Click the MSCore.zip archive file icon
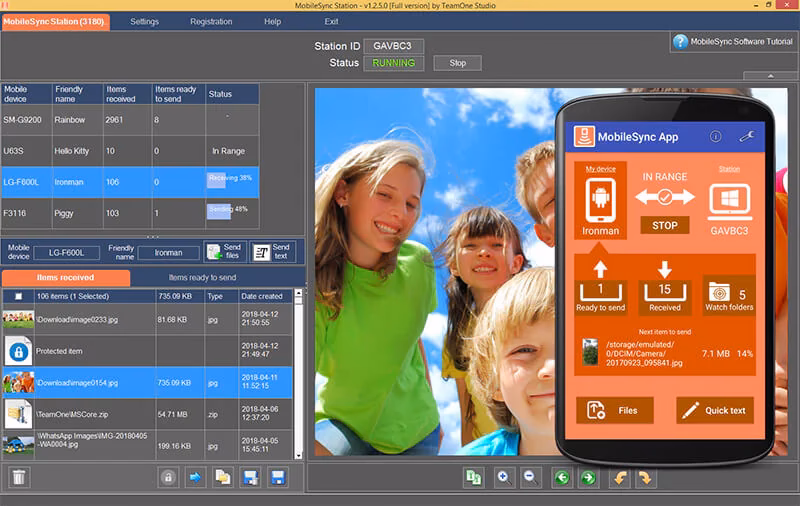 tap(18, 414)
